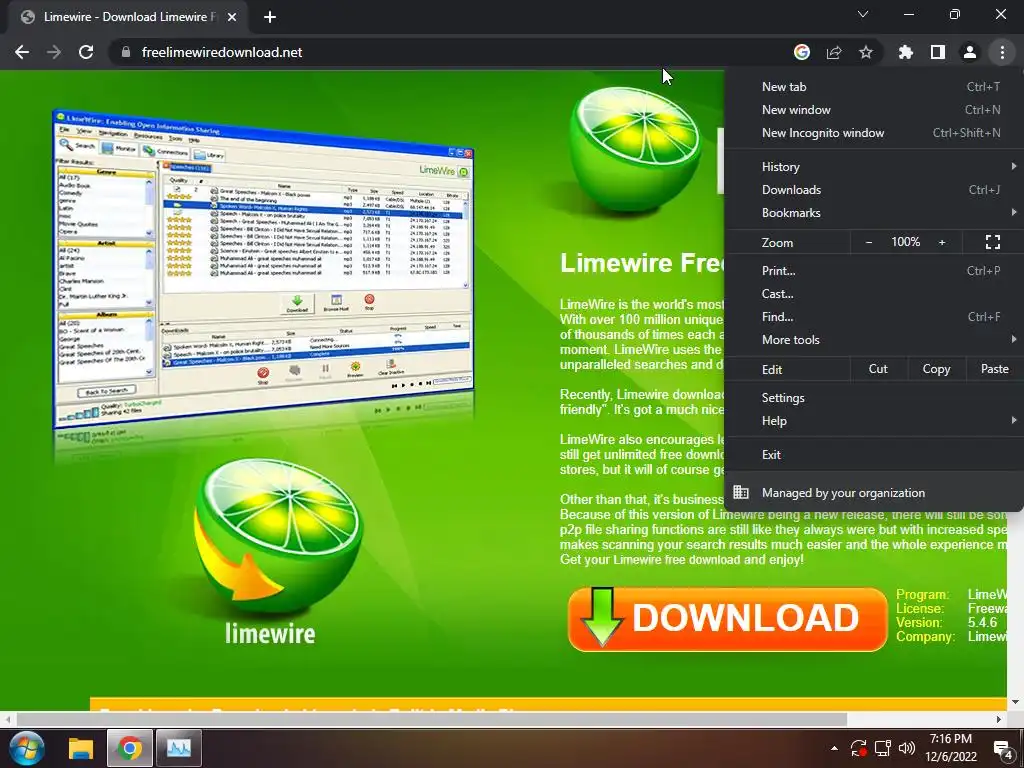Click the volume speaker icon

click(906, 748)
